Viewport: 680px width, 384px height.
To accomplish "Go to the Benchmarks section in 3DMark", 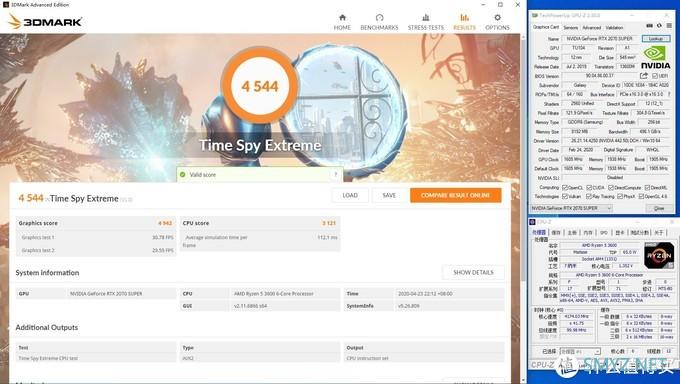I will [x=379, y=22].
